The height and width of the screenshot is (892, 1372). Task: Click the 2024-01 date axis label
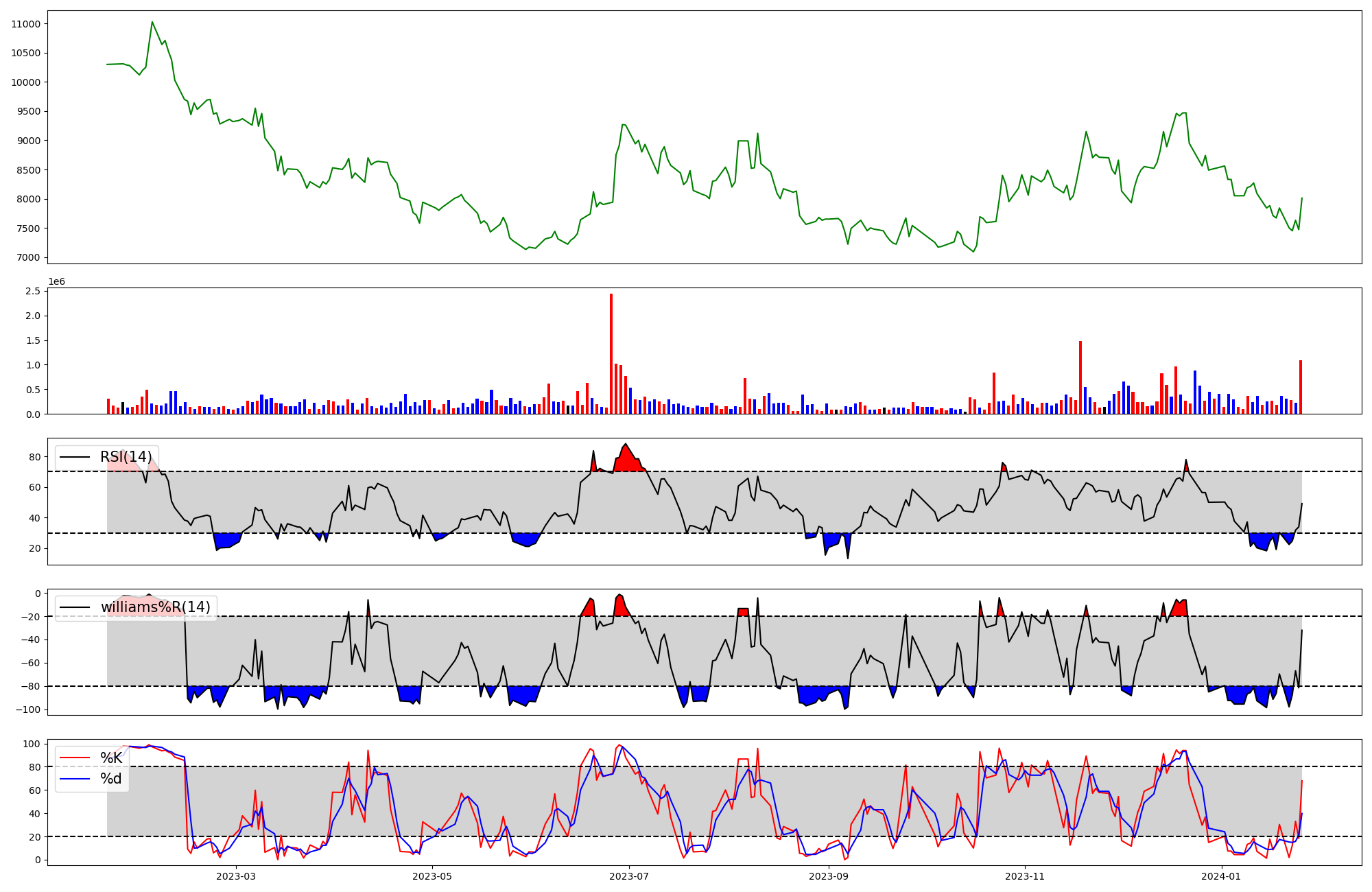[x=1222, y=876]
